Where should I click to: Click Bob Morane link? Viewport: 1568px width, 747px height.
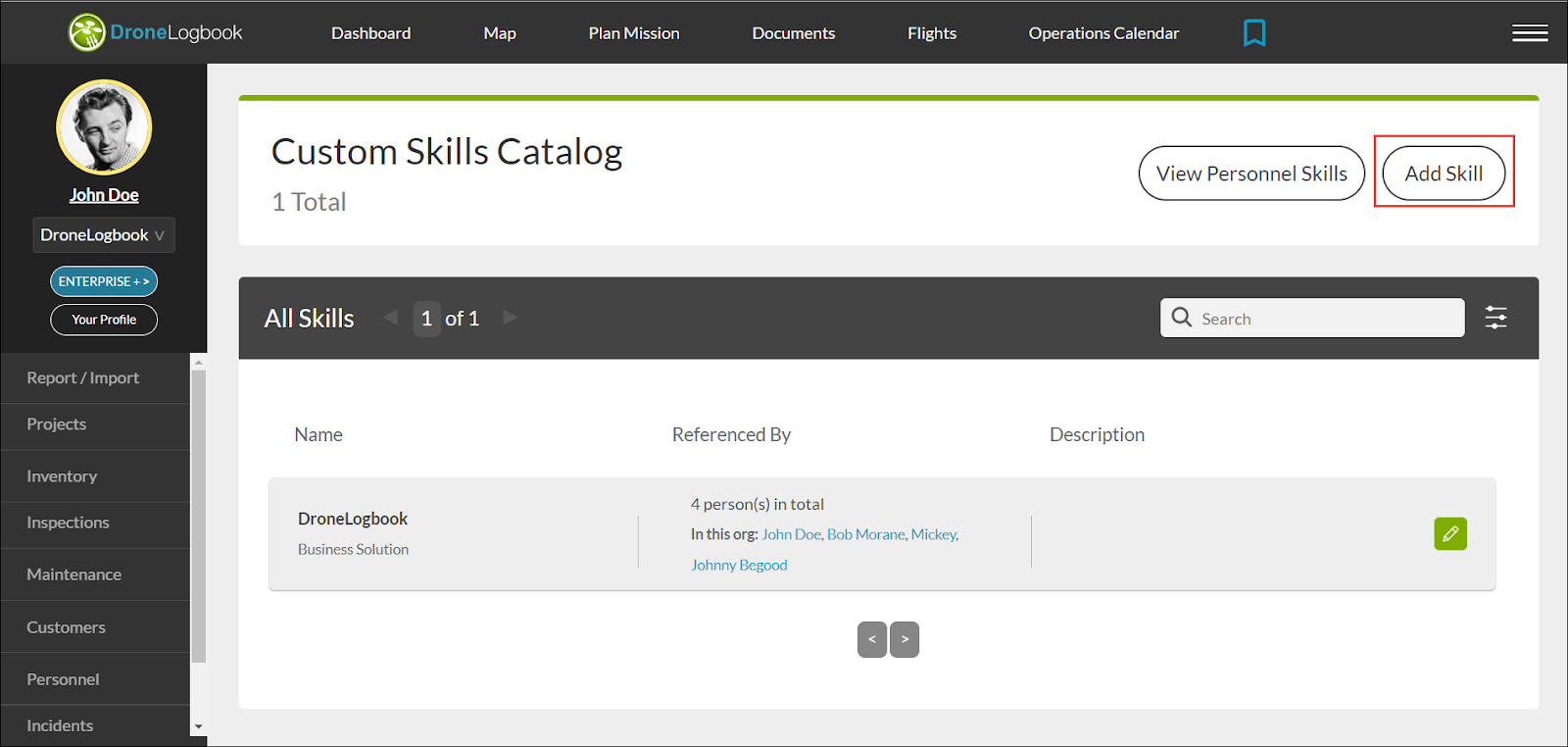(x=865, y=534)
